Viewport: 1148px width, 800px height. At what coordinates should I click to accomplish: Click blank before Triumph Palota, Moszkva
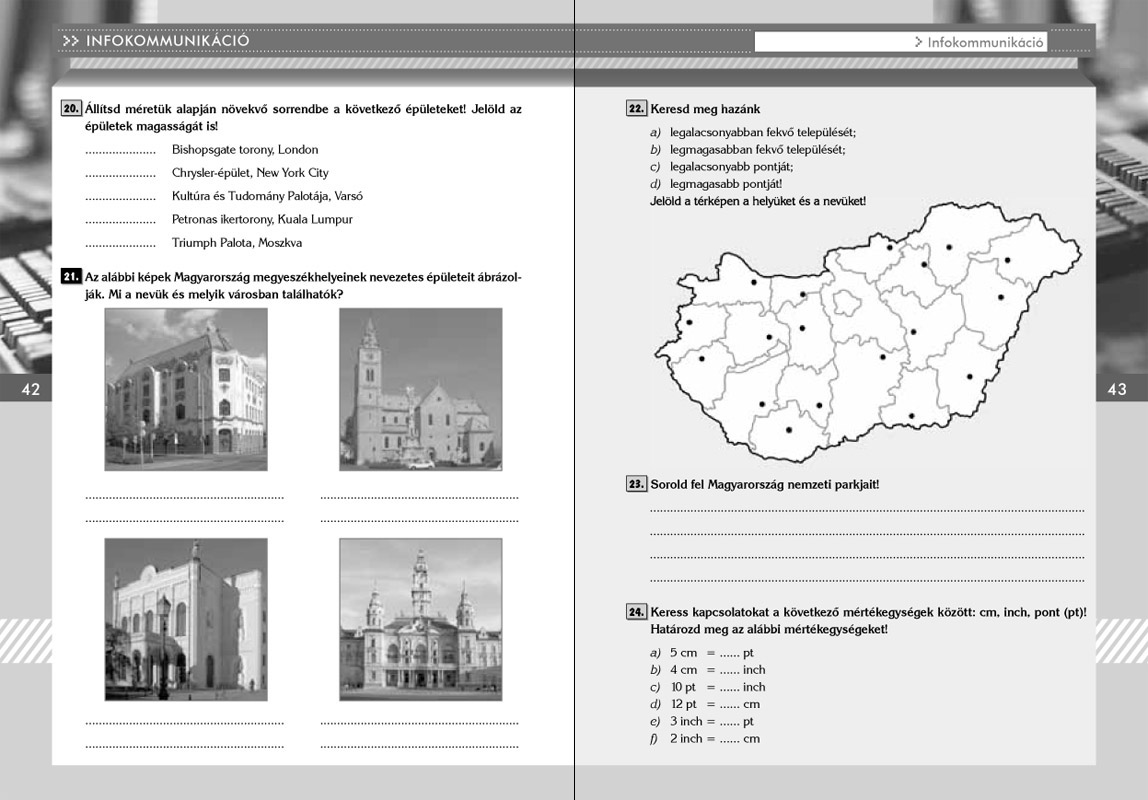(120, 244)
